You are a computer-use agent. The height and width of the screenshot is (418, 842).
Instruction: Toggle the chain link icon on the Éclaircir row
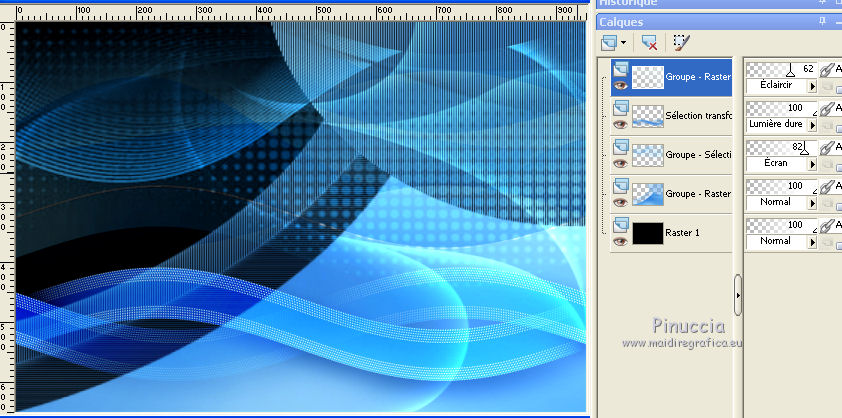(x=827, y=69)
